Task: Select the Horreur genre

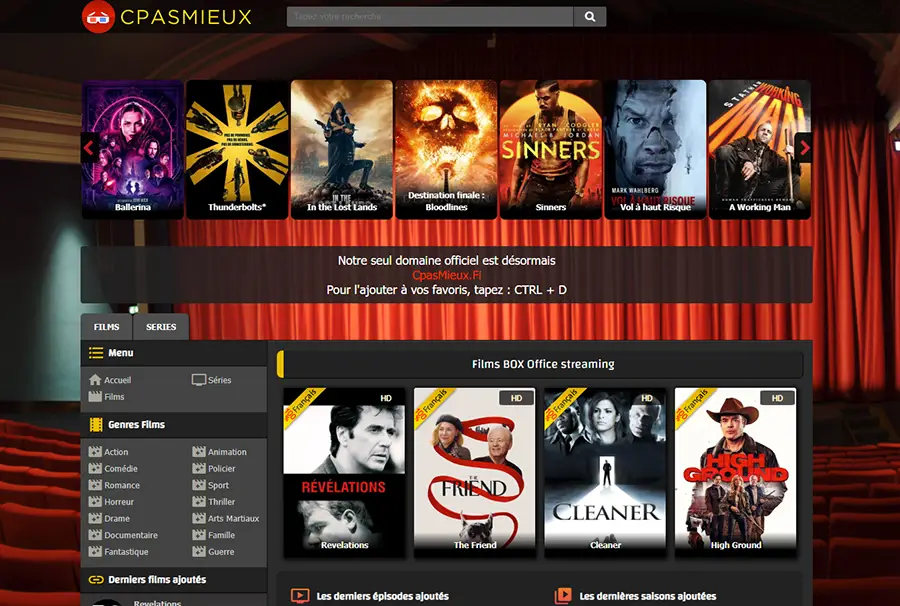Action: [119, 502]
